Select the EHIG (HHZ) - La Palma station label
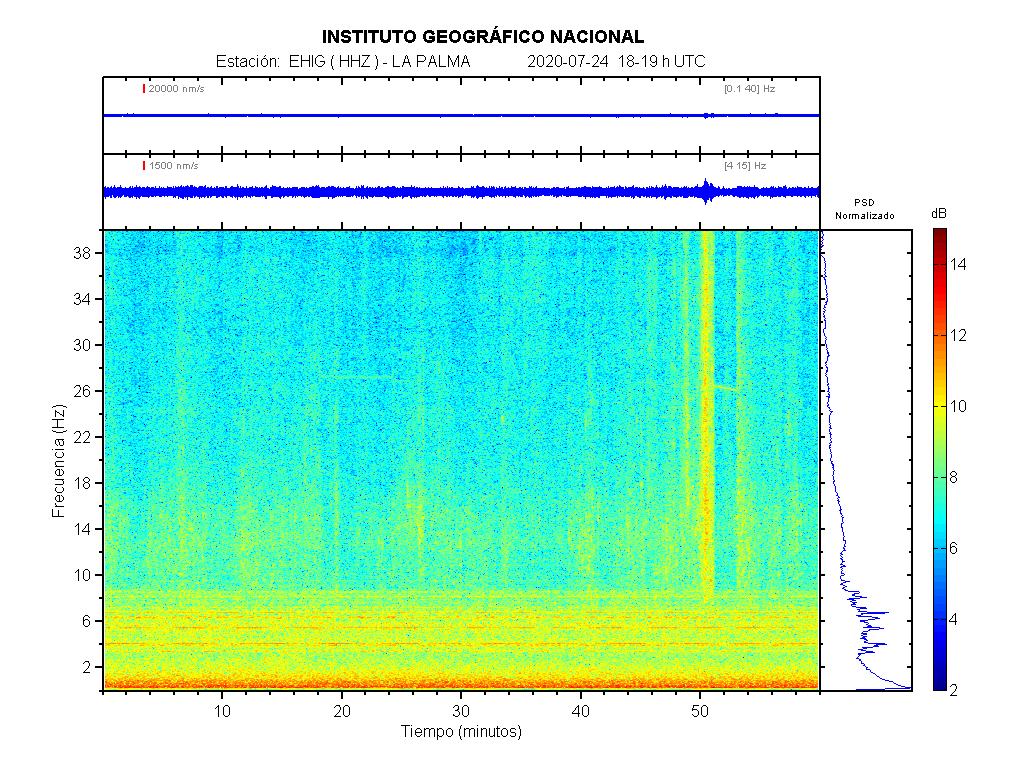 pos(343,62)
